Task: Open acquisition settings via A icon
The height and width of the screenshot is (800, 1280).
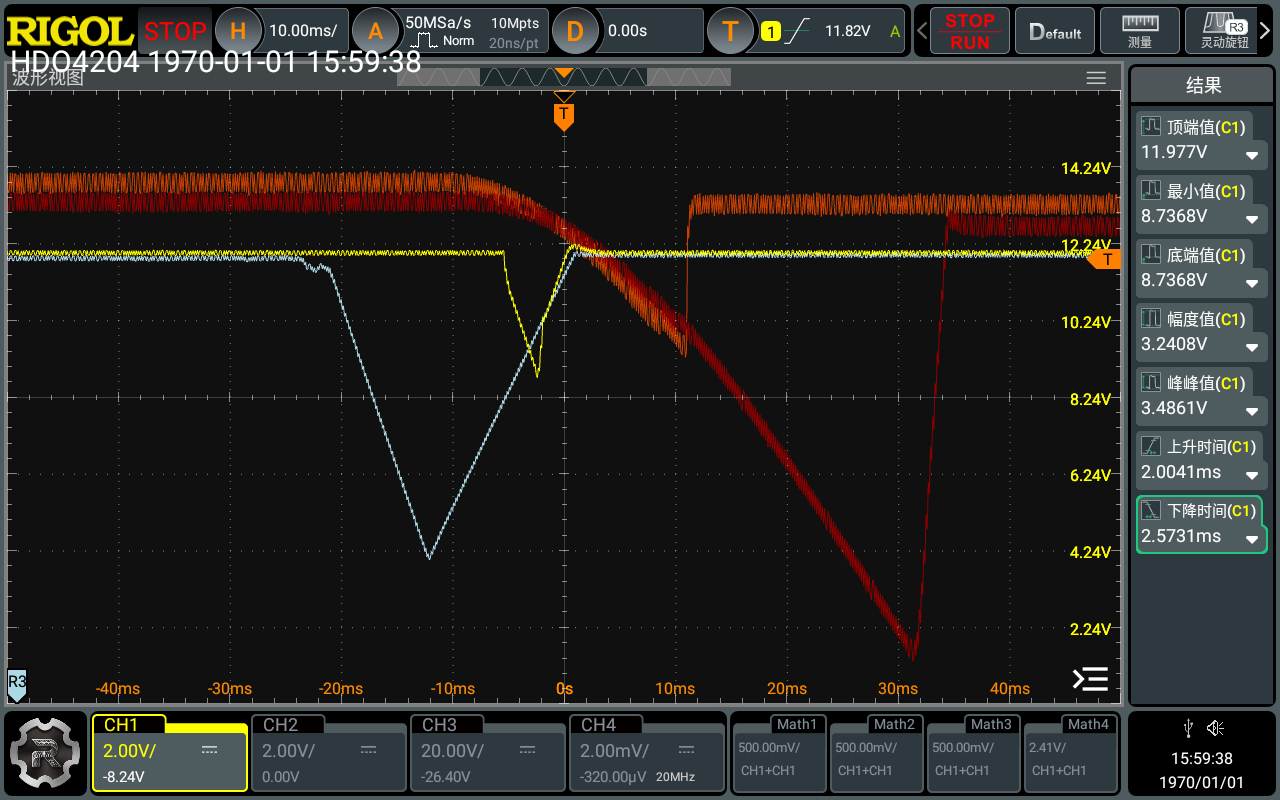Action: coord(375,31)
